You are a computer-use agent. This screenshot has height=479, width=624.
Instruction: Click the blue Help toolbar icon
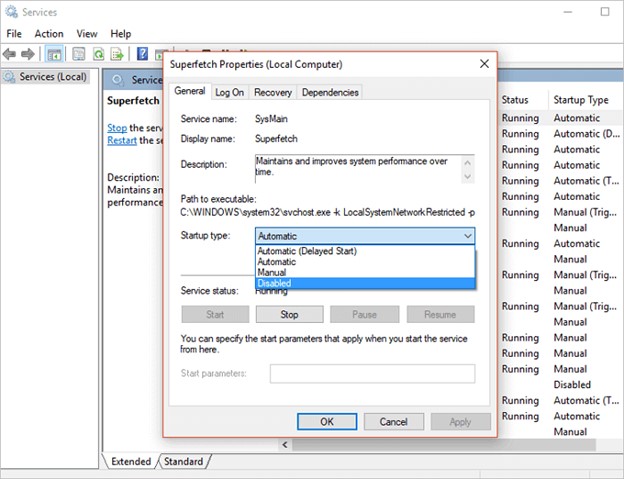[143, 54]
